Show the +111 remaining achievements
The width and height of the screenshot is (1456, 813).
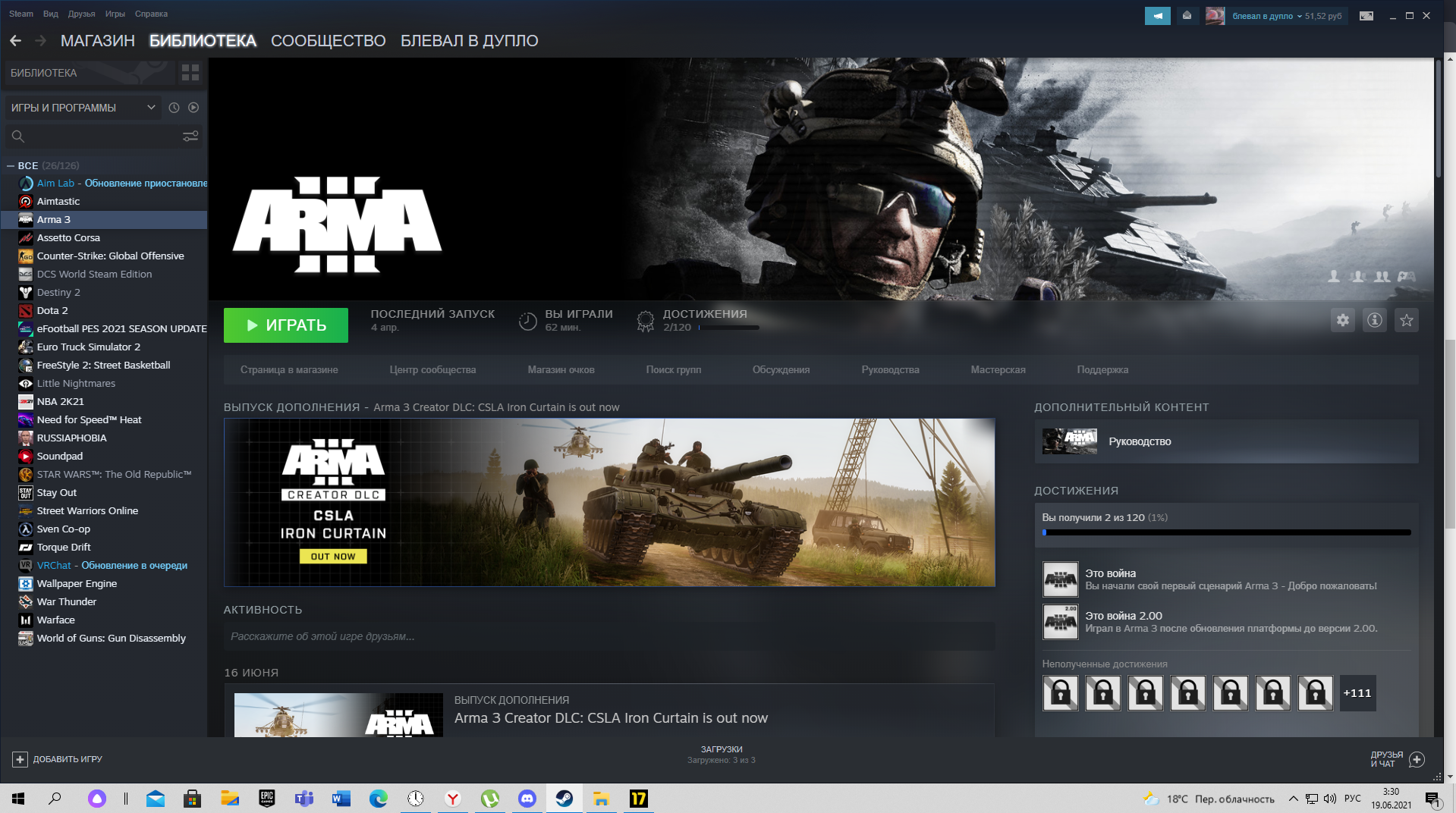tap(1357, 693)
